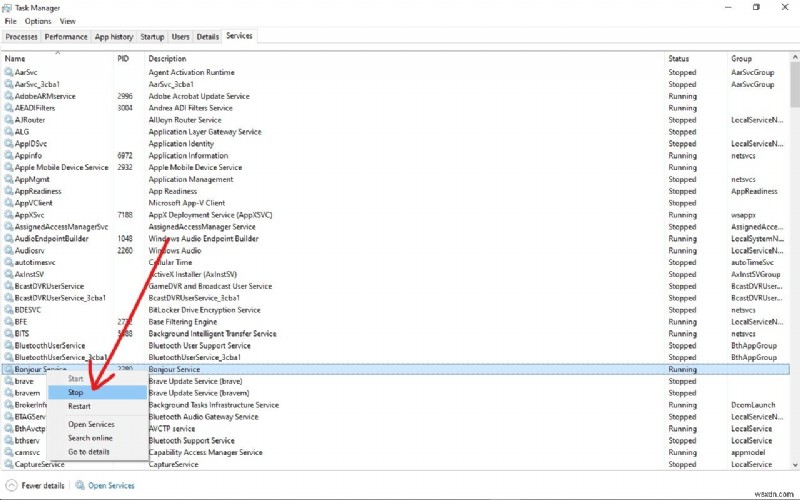Screen dimensions: 800x500
Task: Select the AxInstSV service name
Action: (30, 274)
